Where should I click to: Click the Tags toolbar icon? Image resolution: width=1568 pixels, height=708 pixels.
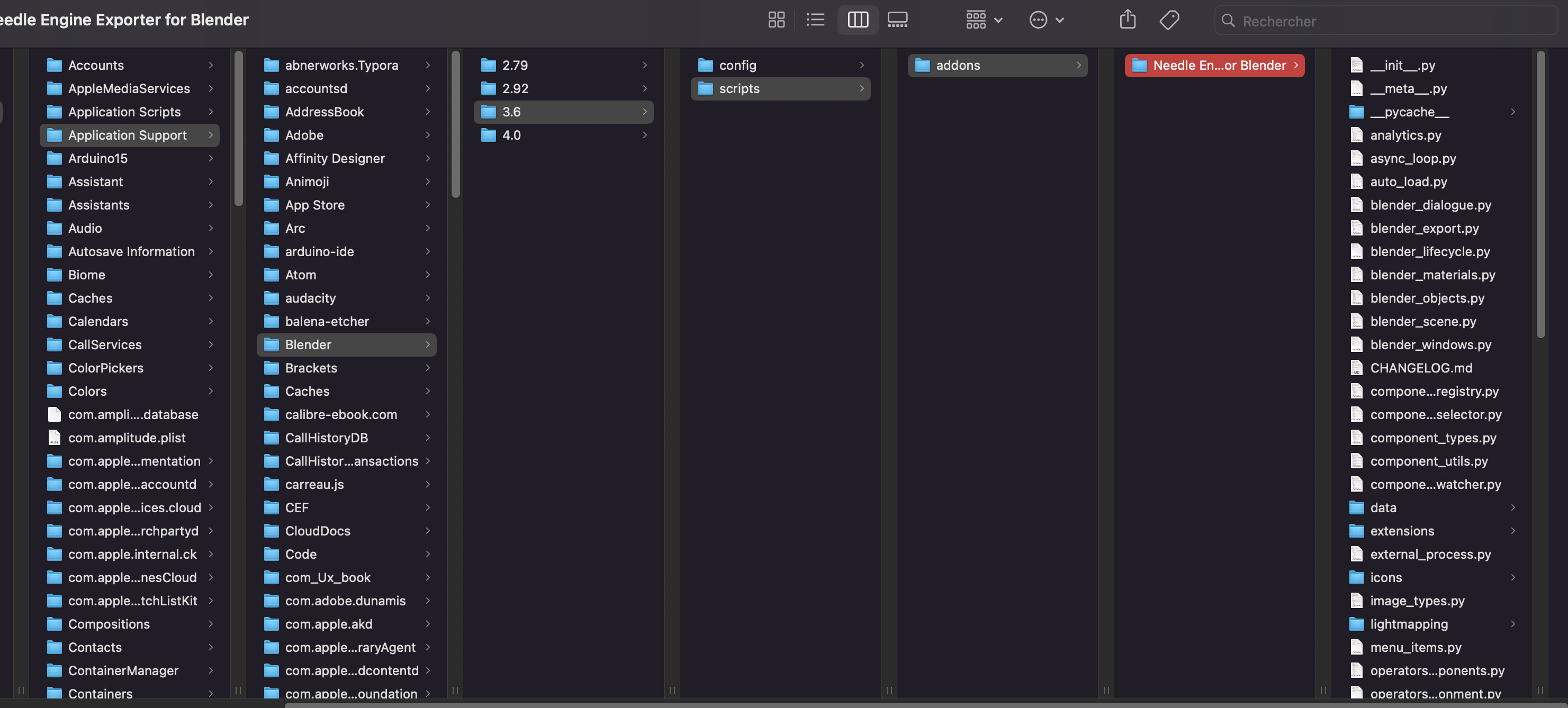click(1169, 20)
